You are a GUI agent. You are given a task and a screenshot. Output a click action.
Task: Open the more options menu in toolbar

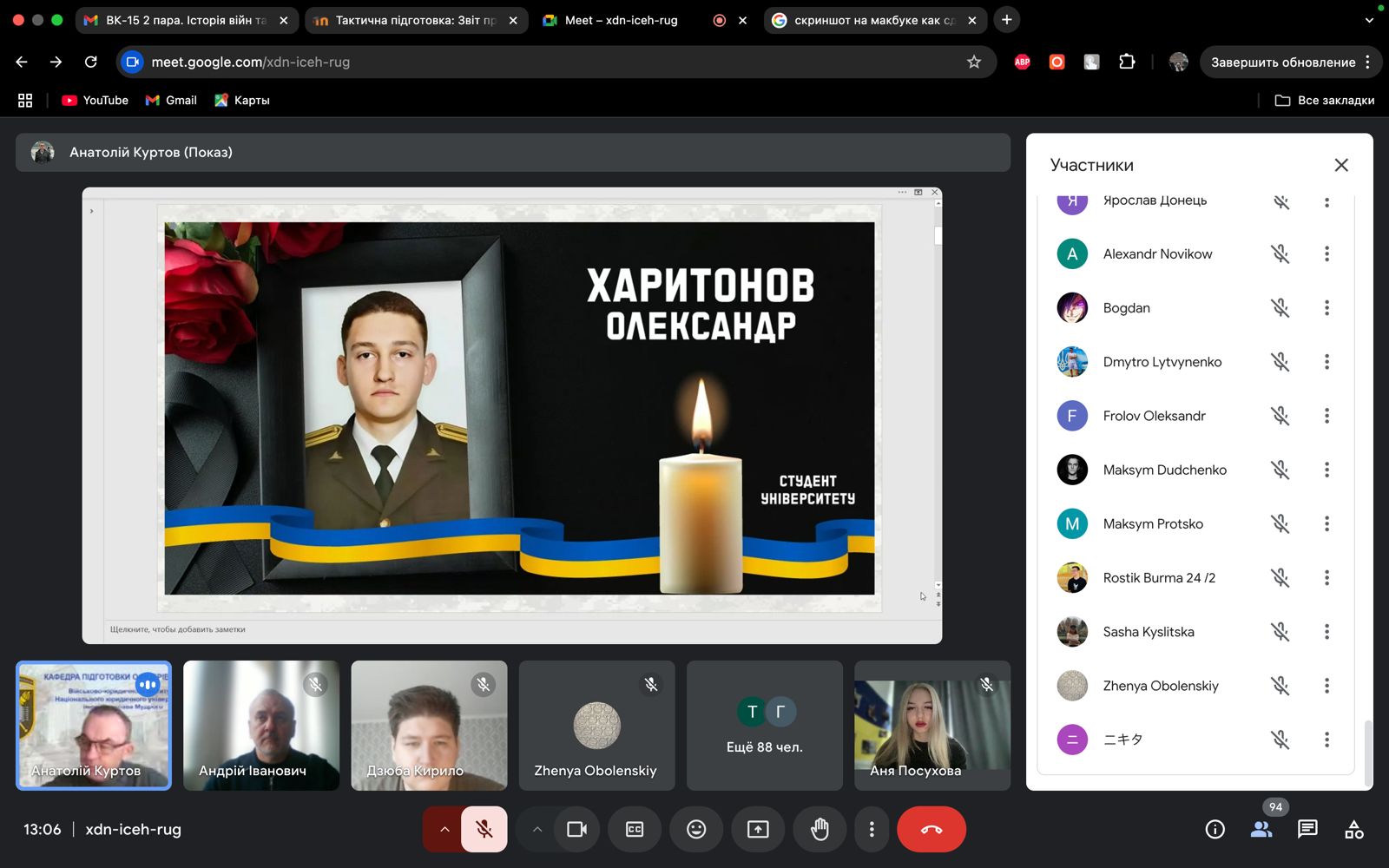pos(872,829)
